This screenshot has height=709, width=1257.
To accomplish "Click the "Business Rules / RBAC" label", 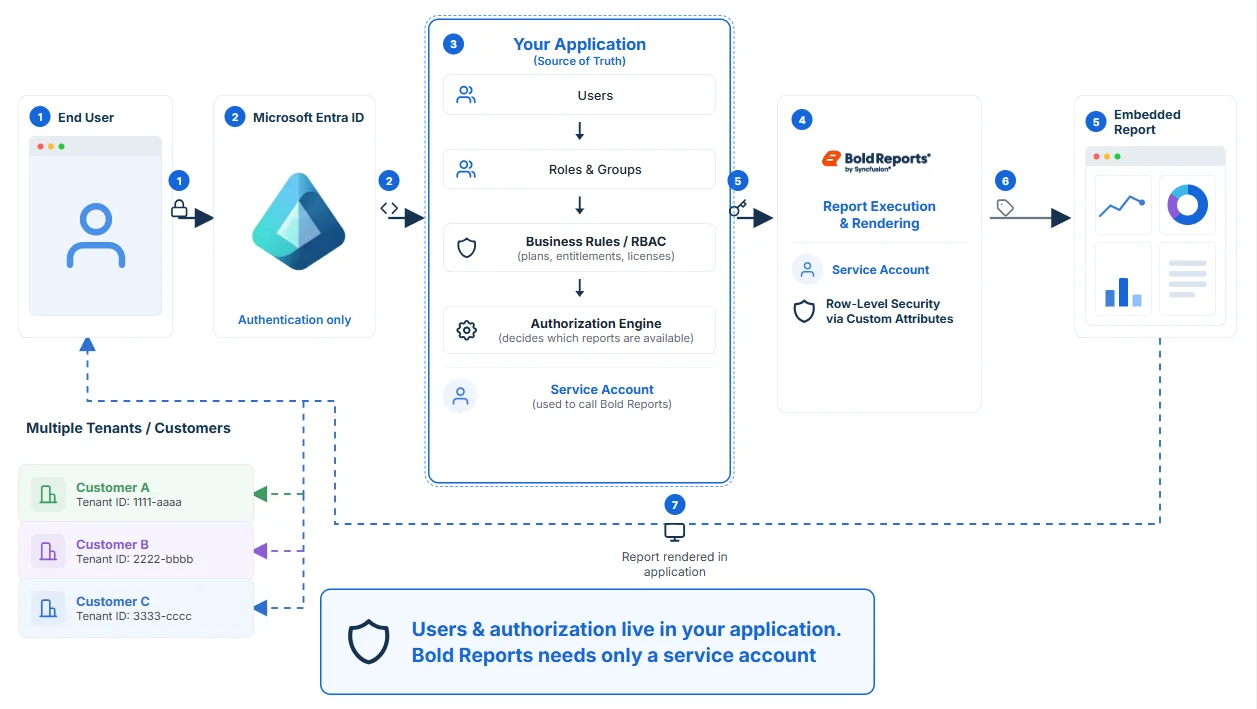I will click(596, 241).
